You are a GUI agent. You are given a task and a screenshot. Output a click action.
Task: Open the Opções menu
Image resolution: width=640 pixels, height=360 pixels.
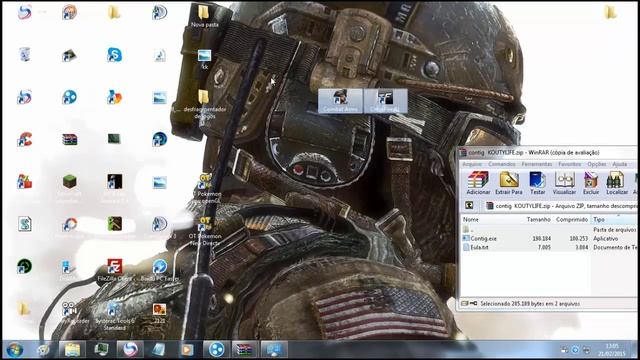point(596,164)
